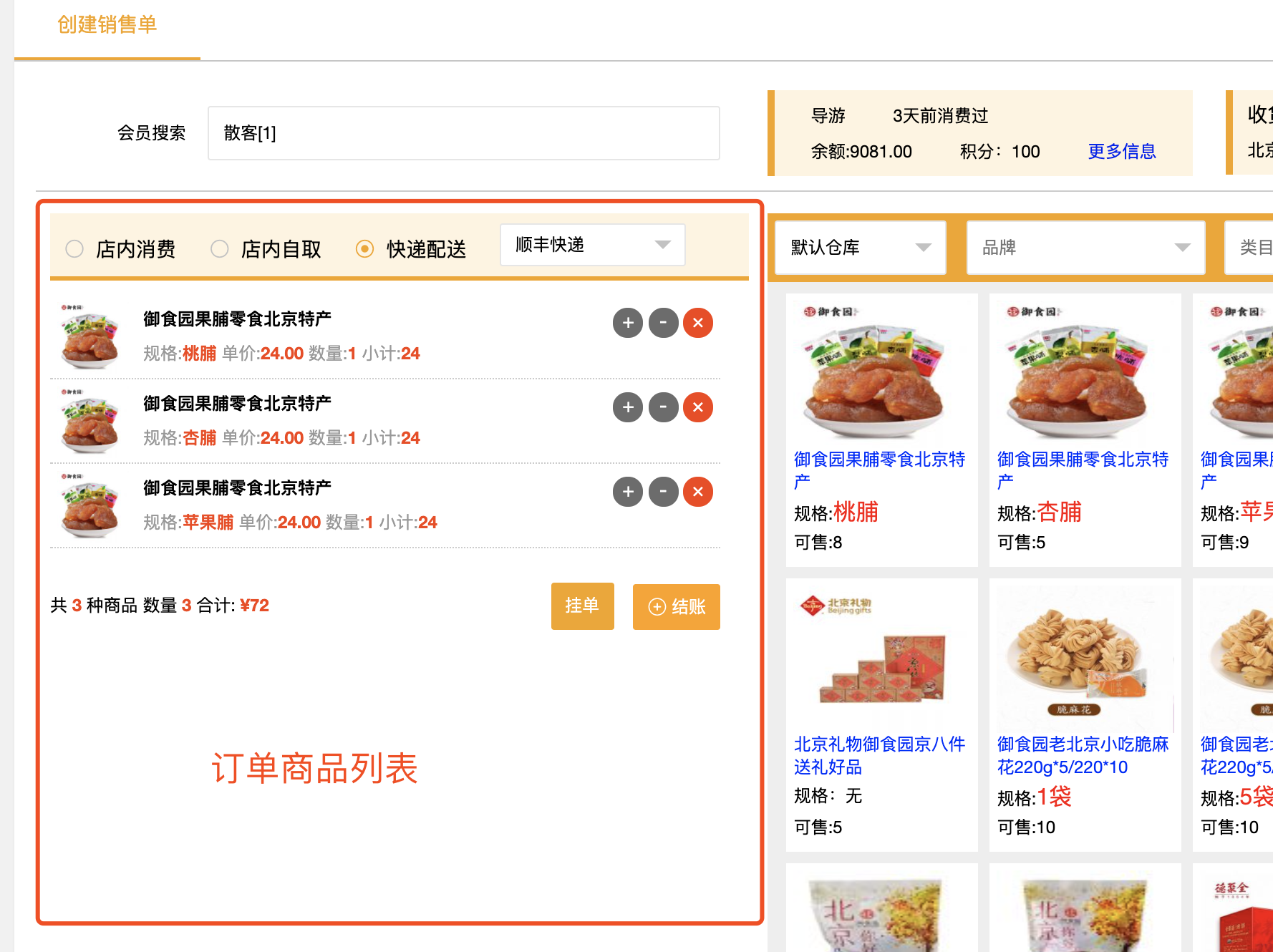Click 御食园果脯 杏脯 product title link
This screenshot has height=952, width=1273.
(1083, 470)
